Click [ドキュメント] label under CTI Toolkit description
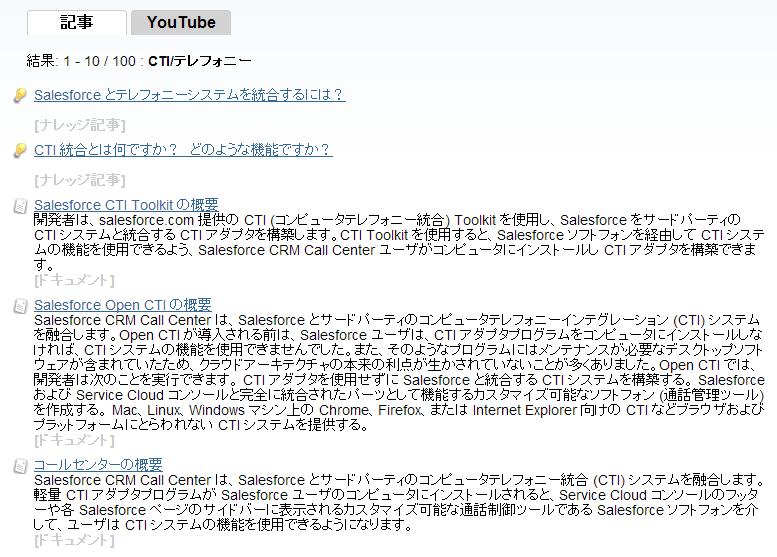The image size is (777, 557). tap(74, 280)
